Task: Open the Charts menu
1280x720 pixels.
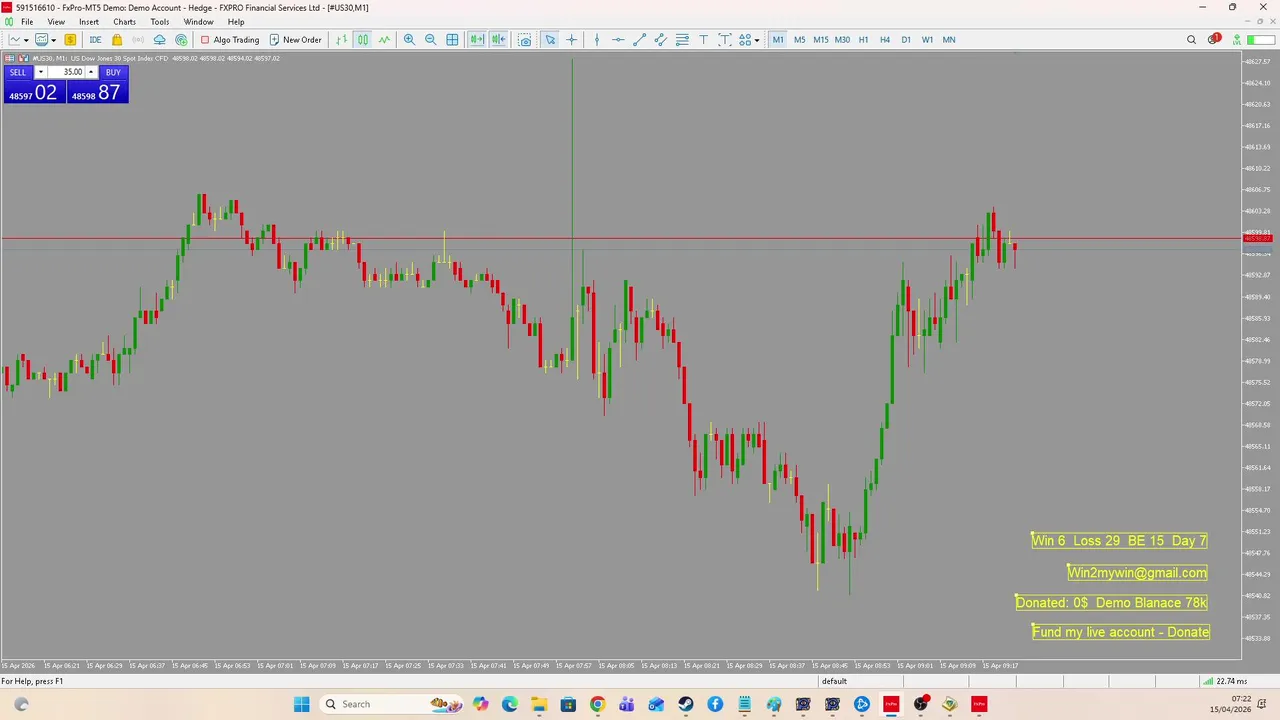Action: pos(124,22)
